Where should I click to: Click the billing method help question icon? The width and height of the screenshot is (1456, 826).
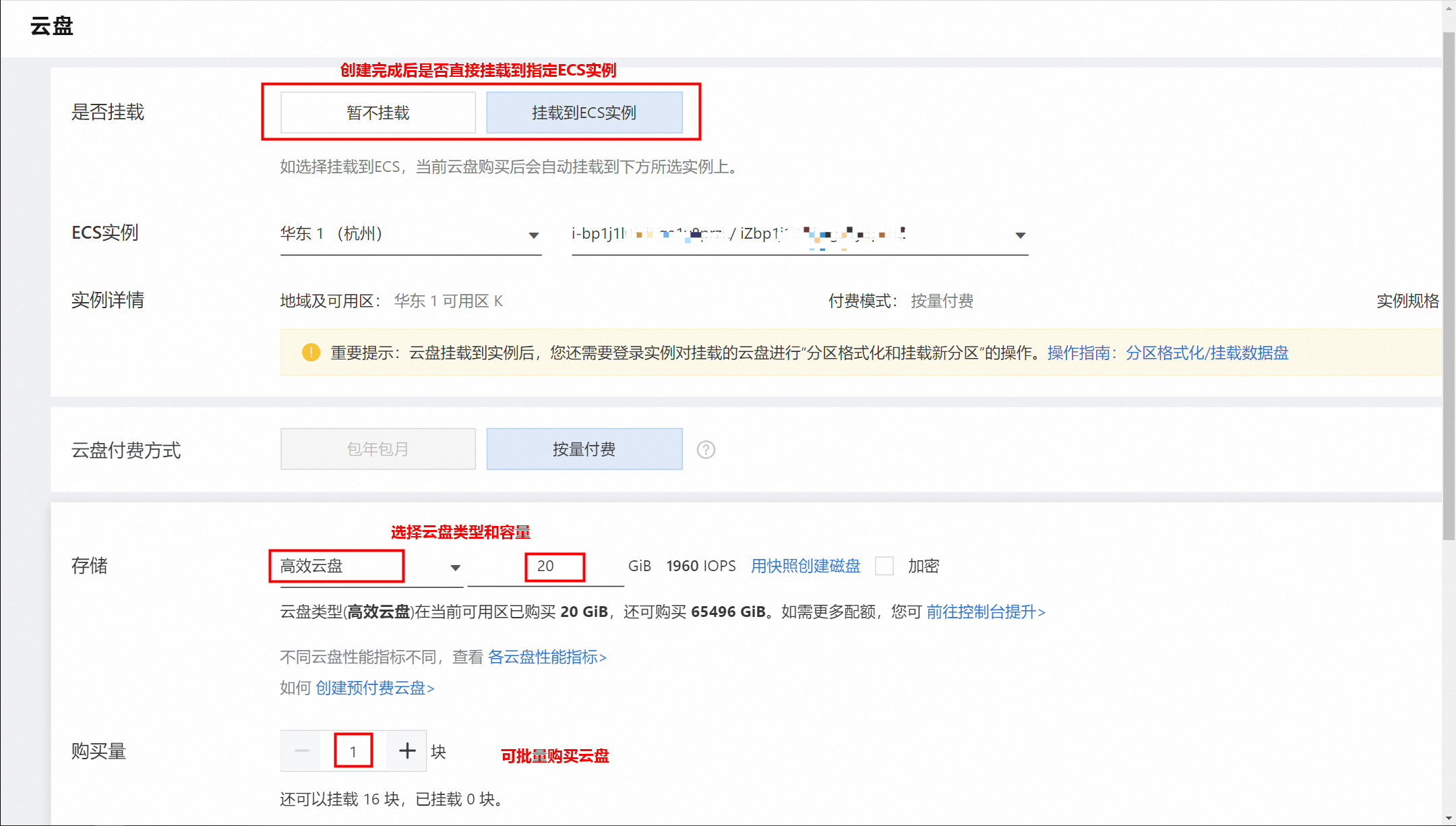click(706, 450)
